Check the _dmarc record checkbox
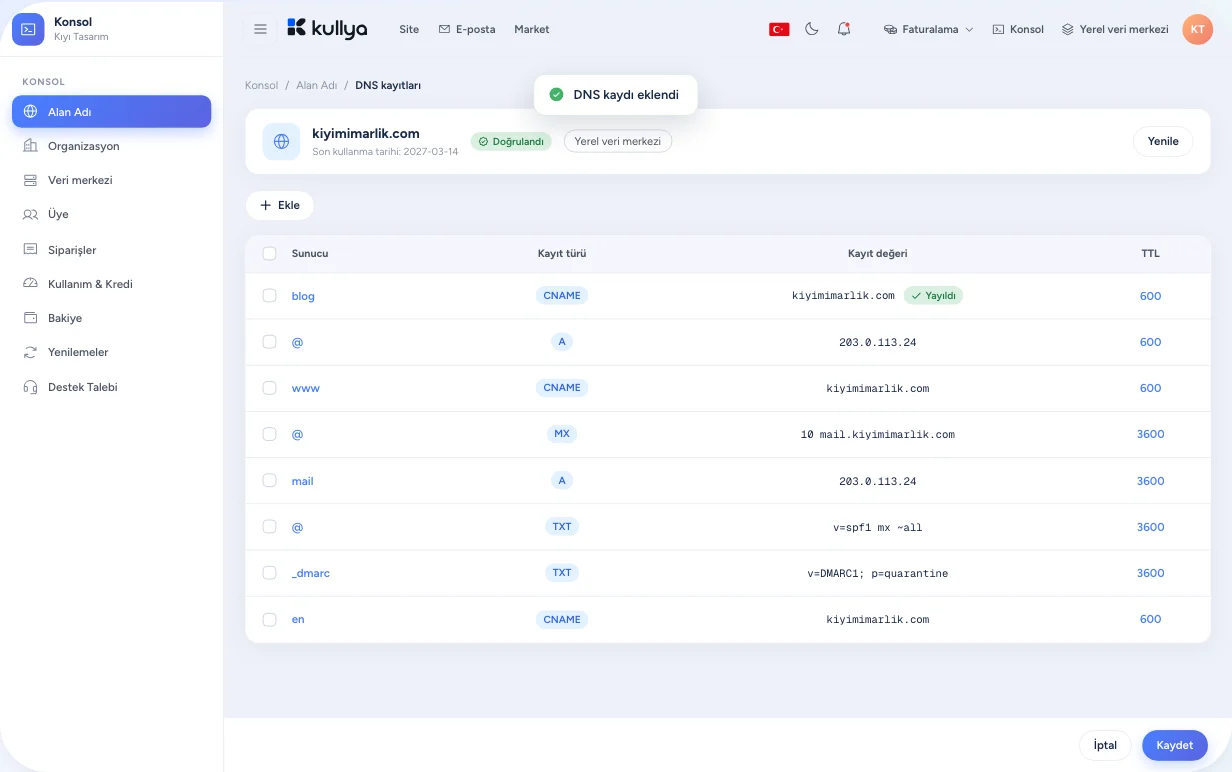1232x772 pixels. pyautogui.click(x=269, y=573)
